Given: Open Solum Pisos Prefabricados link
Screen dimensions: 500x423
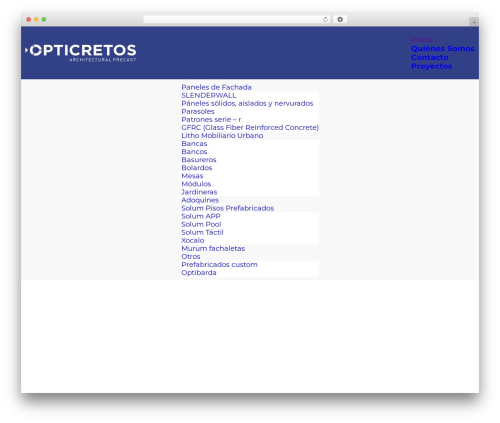Looking at the screenshot, I should tap(228, 208).
